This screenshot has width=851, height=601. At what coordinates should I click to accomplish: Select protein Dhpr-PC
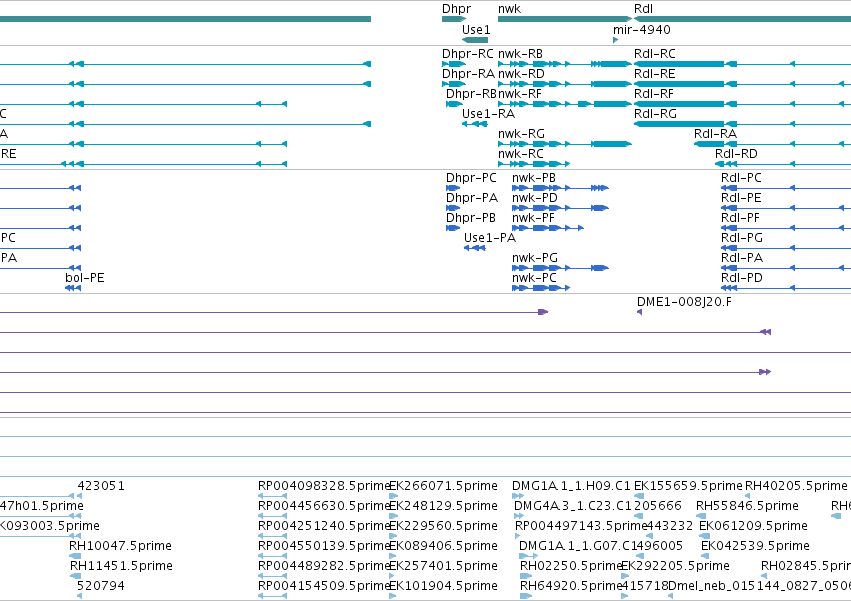tap(453, 188)
